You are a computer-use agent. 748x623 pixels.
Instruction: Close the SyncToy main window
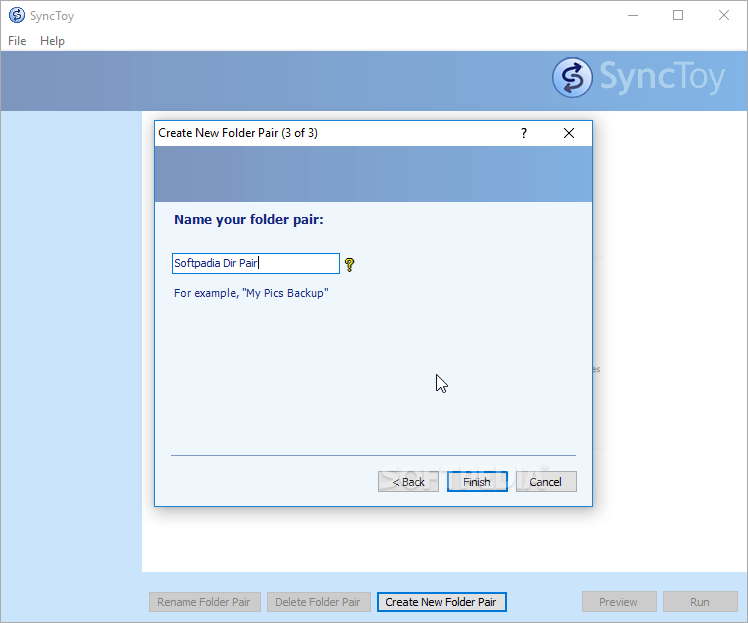[724, 15]
